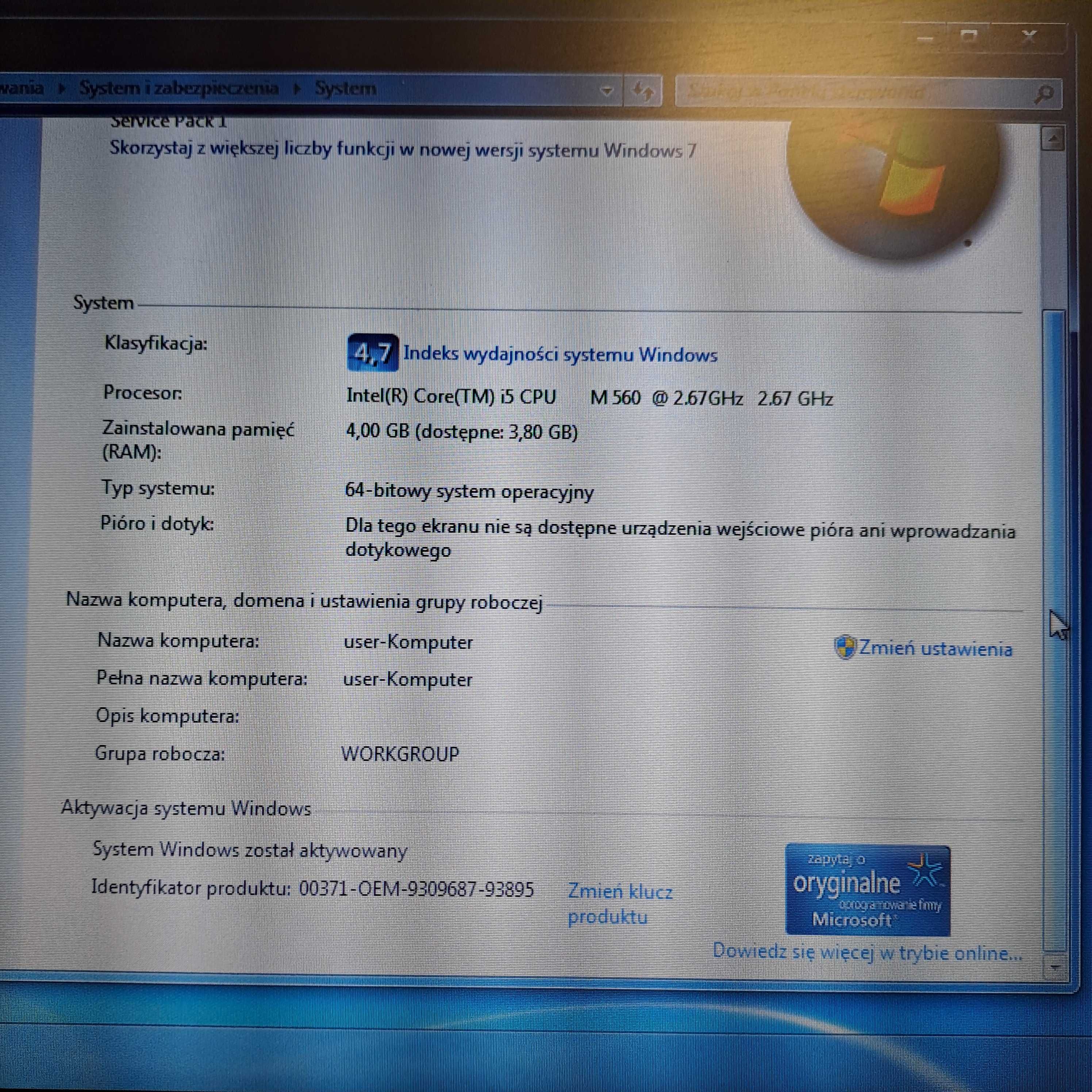Click the refresh button in address bar
Viewport: 1092px width, 1092px height.
point(643,91)
